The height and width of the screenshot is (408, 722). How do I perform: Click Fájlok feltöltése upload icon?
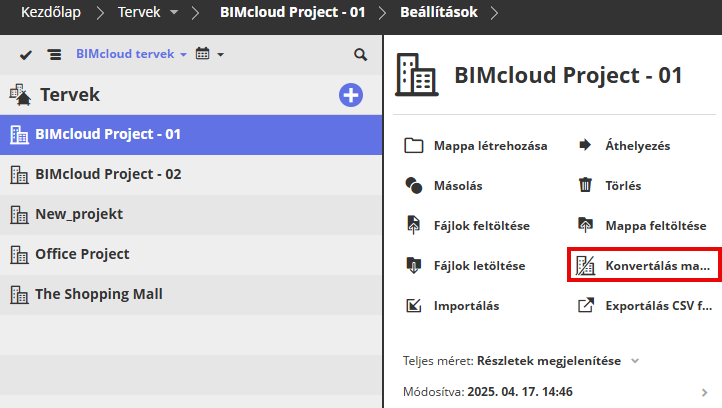415,225
